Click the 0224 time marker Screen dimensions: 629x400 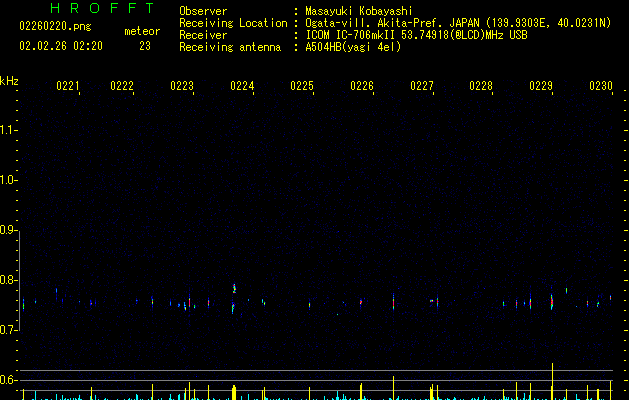tap(242, 85)
